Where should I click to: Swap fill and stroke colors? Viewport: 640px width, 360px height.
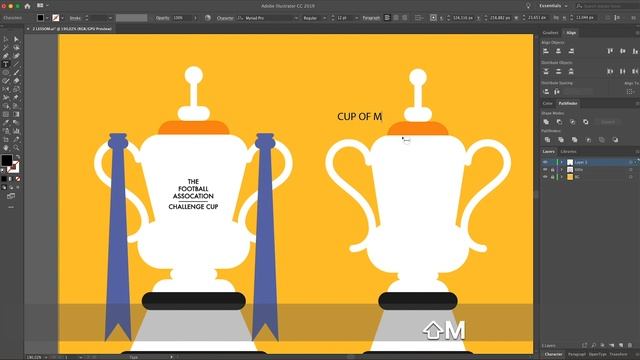coord(17,157)
